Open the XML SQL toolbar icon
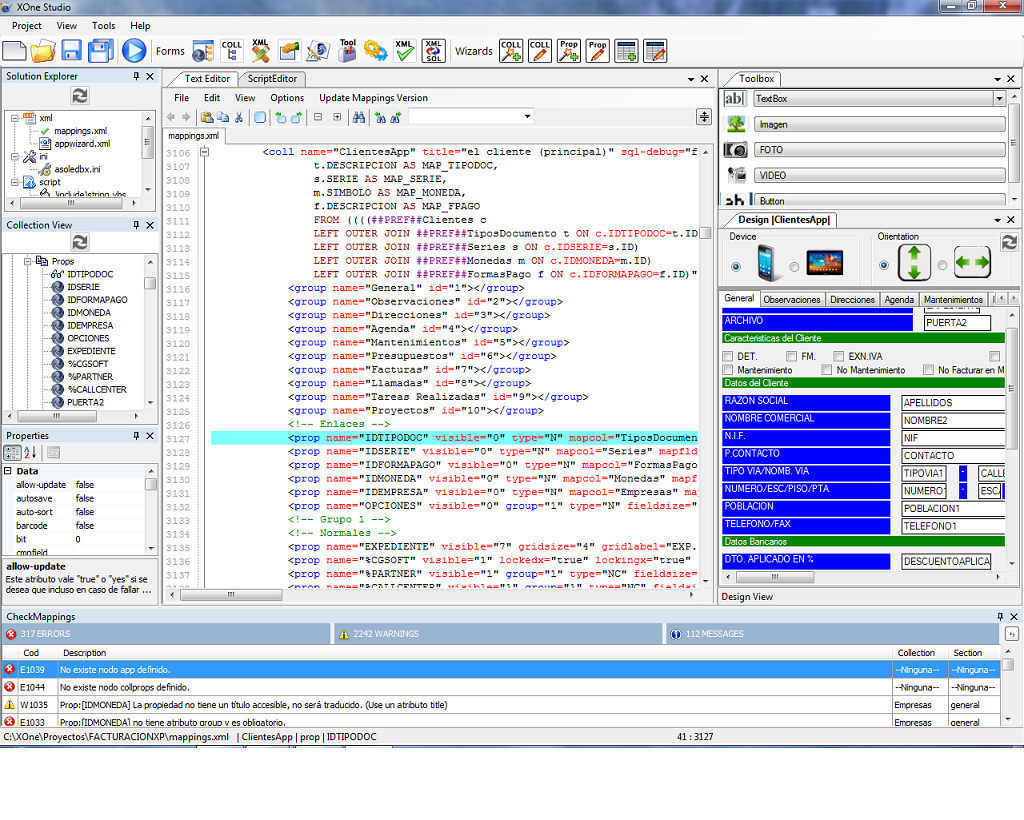This screenshot has height=820, width=1024. 434,51
